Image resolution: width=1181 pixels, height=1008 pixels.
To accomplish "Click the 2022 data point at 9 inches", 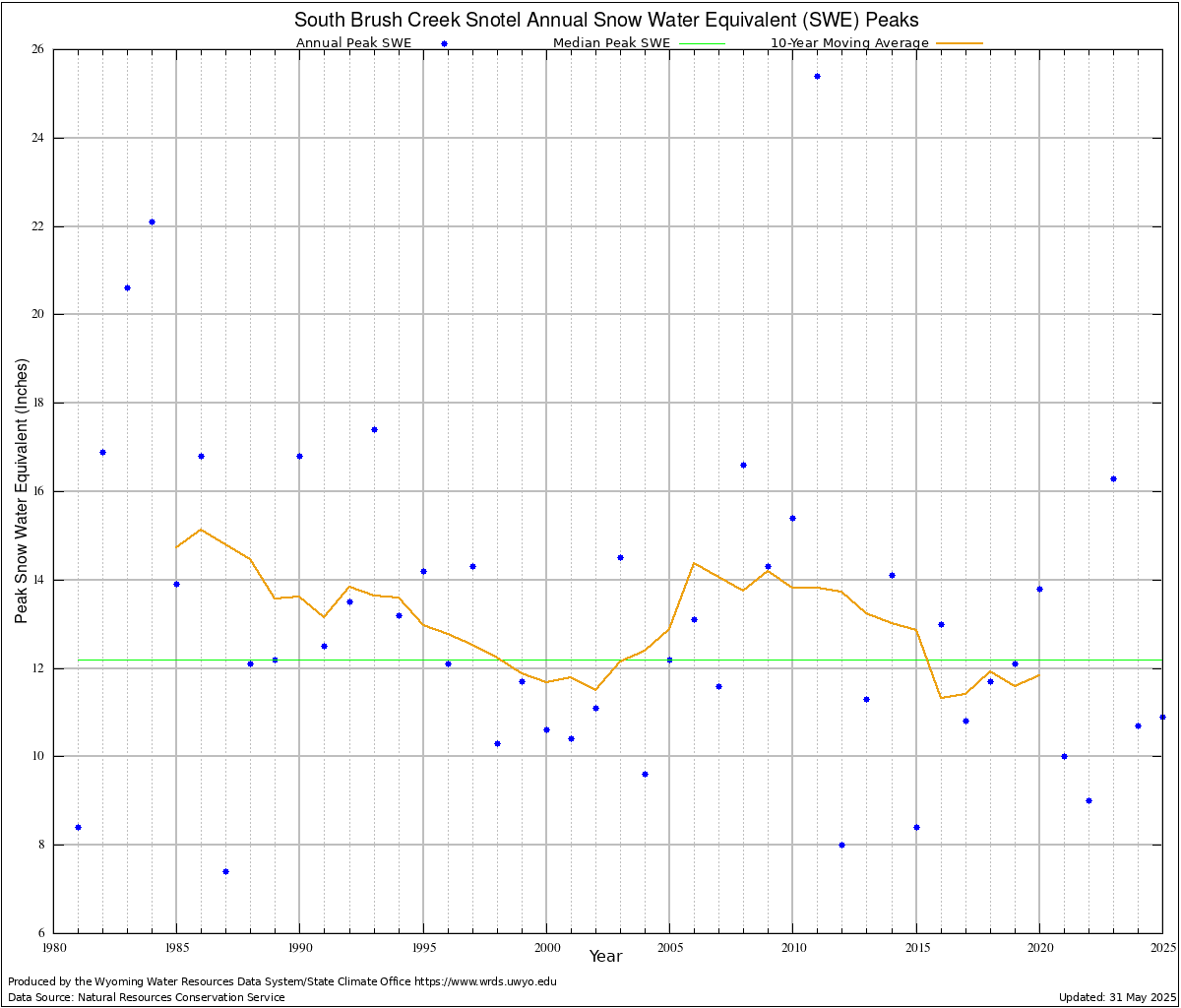I will pyautogui.click(x=1088, y=800).
